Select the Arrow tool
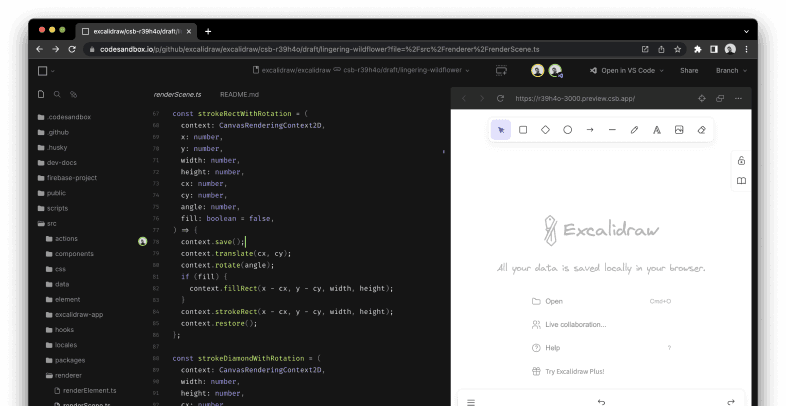Viewport: 786px width, 406px height. click(590, 130)
